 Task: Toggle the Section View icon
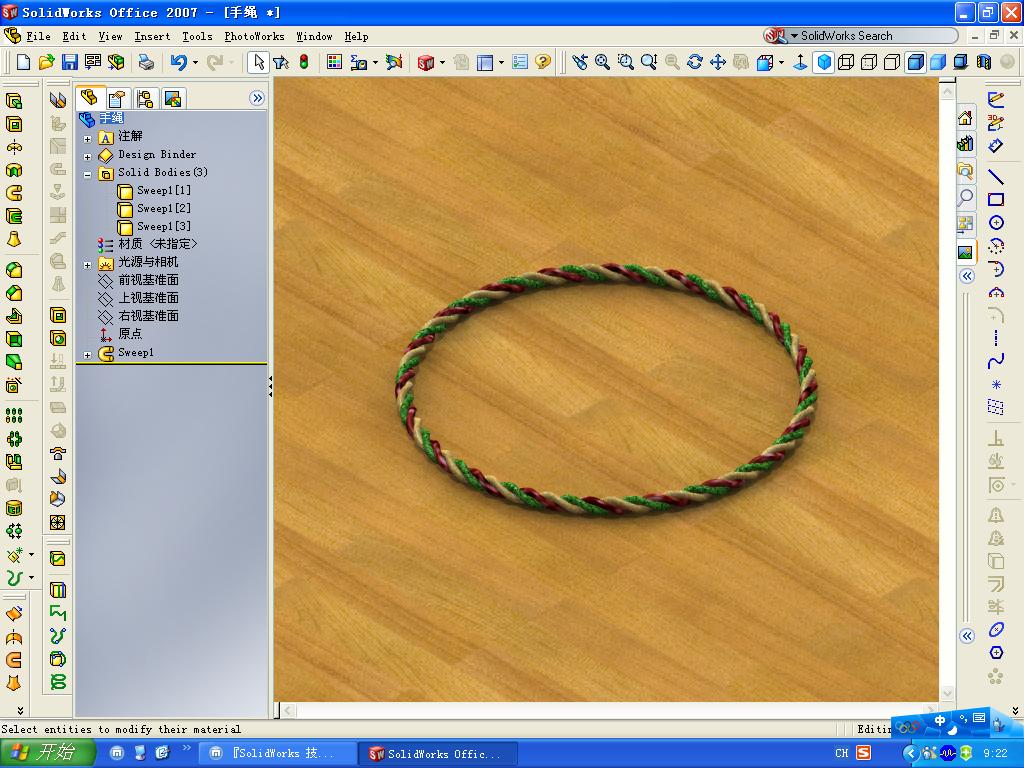984,62
